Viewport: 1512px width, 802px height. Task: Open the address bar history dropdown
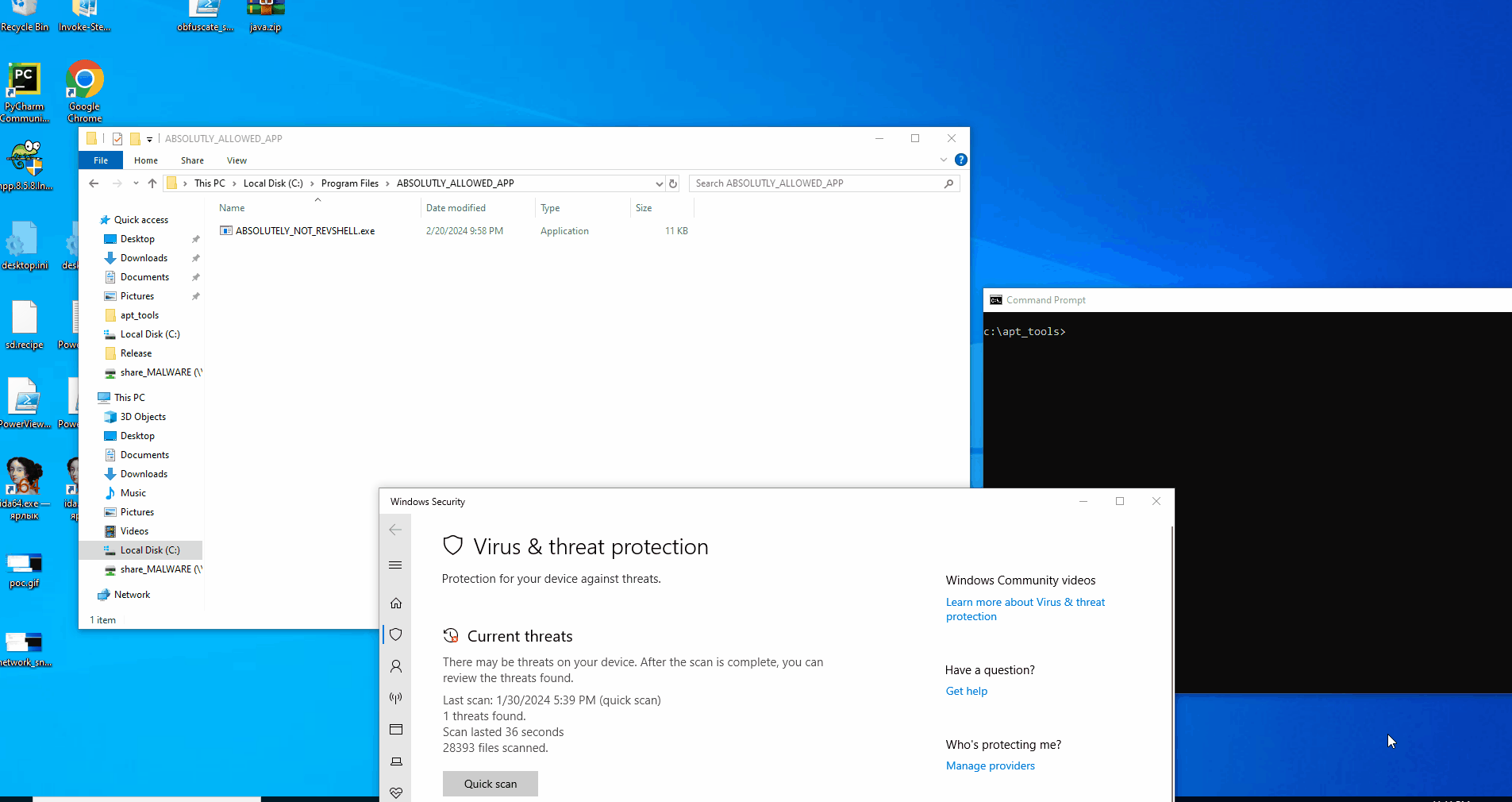[659, 183]
